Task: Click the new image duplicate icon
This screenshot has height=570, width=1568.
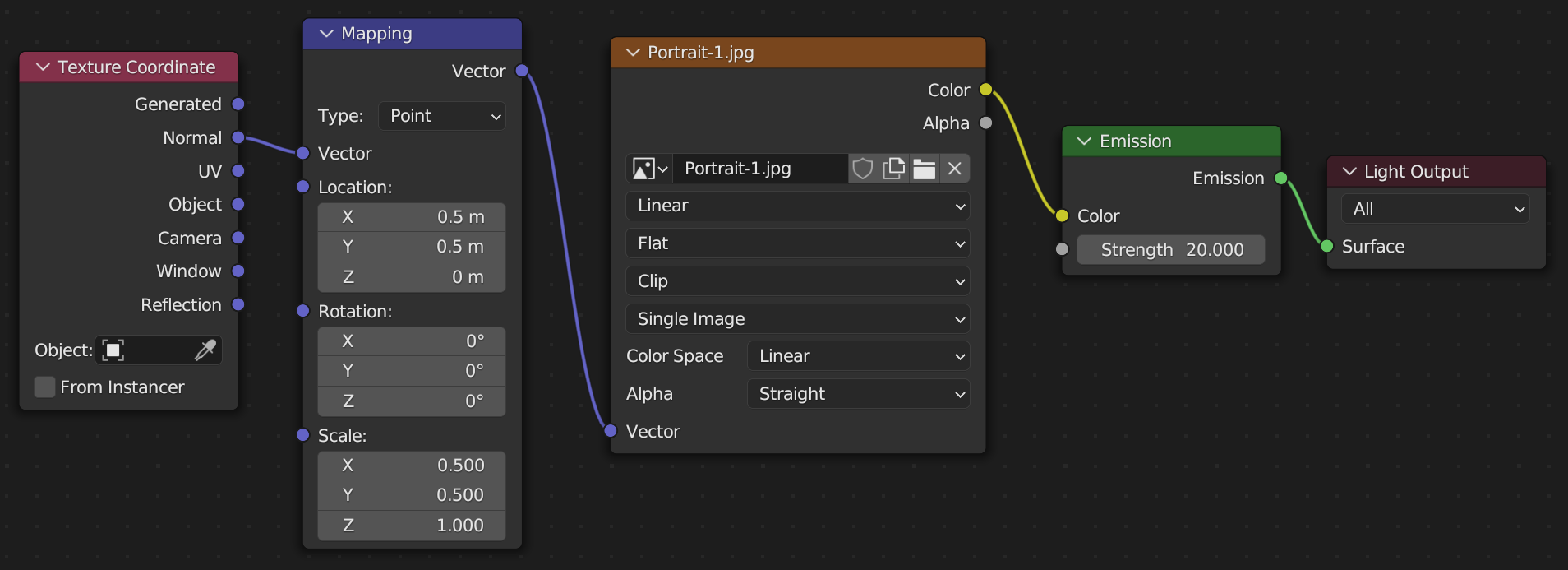Action: [x=893, y=169]
